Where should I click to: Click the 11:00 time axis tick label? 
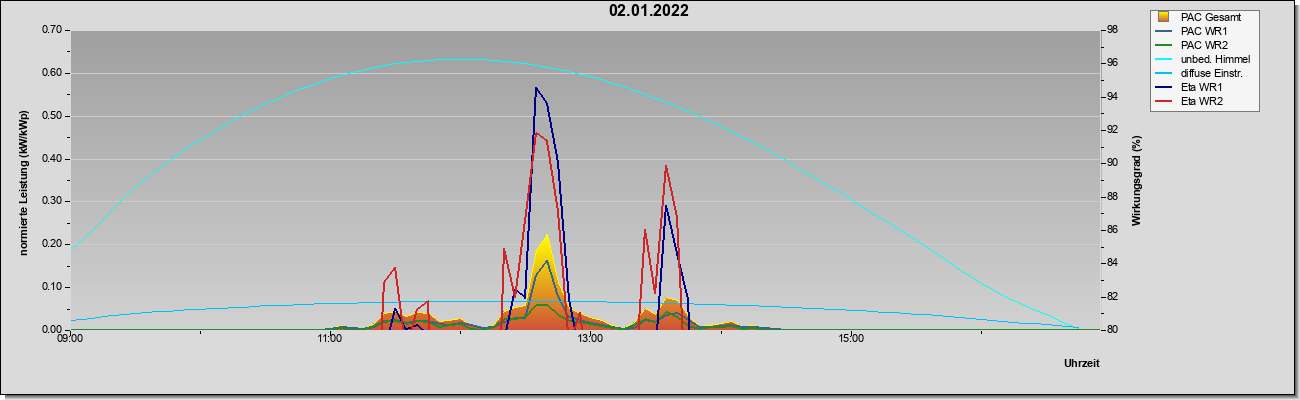330,340
